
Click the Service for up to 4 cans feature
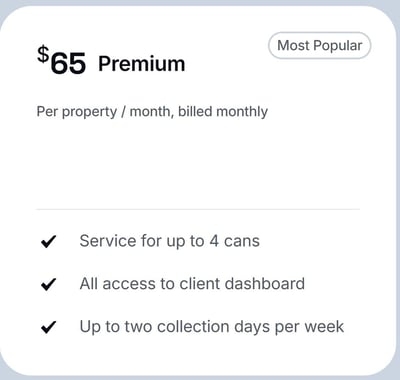click(169, 241)
